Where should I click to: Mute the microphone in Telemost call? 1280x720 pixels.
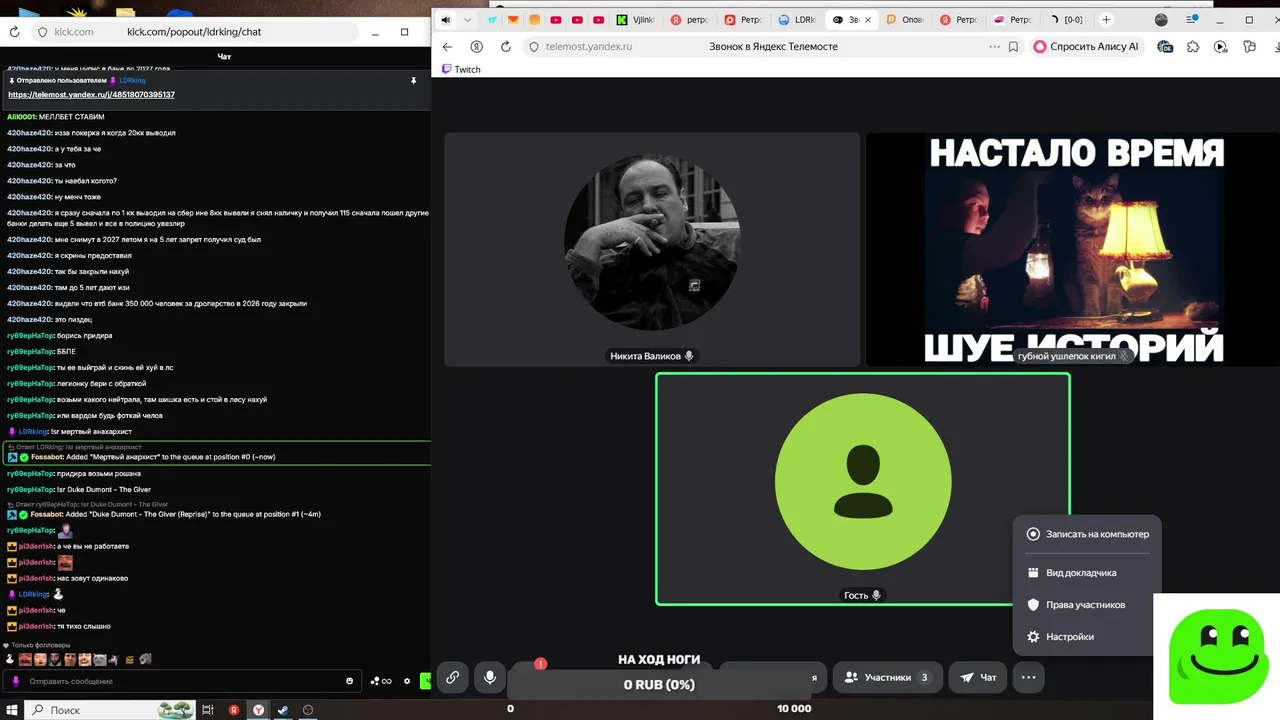coord(490,677)
